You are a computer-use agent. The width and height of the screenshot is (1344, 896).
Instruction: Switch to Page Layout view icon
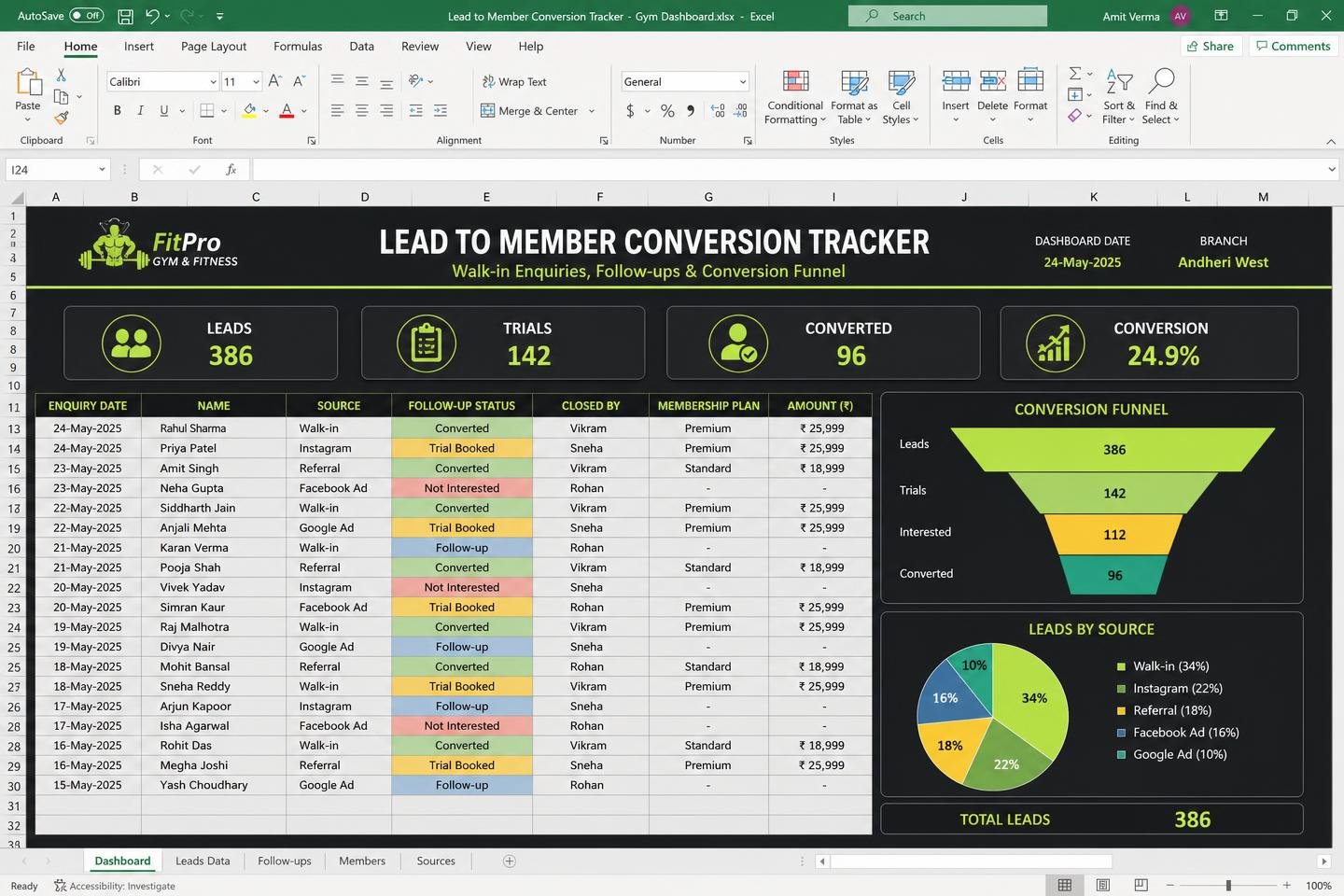coord(1103,885)
